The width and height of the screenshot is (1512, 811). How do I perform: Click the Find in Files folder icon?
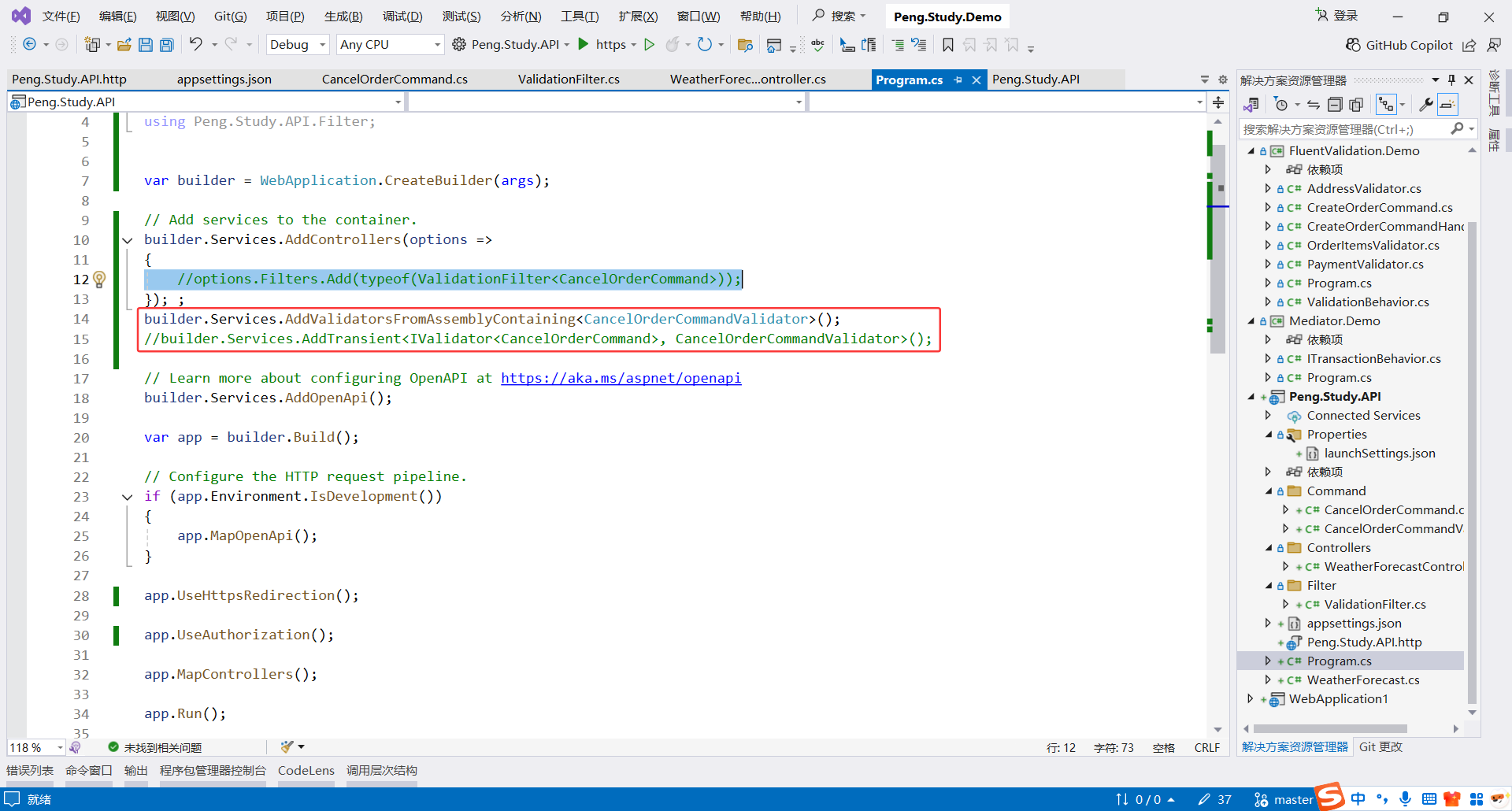pyautogui.click(x=745, y=45)
